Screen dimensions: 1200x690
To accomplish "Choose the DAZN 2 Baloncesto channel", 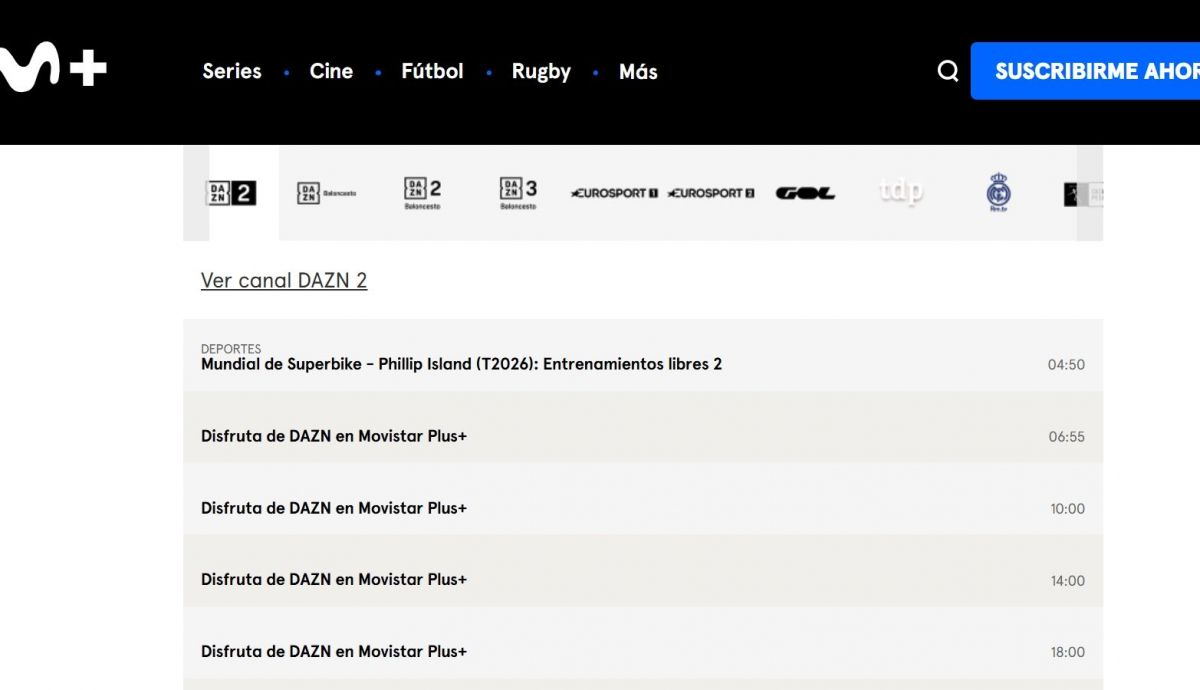I will (422, 192).
